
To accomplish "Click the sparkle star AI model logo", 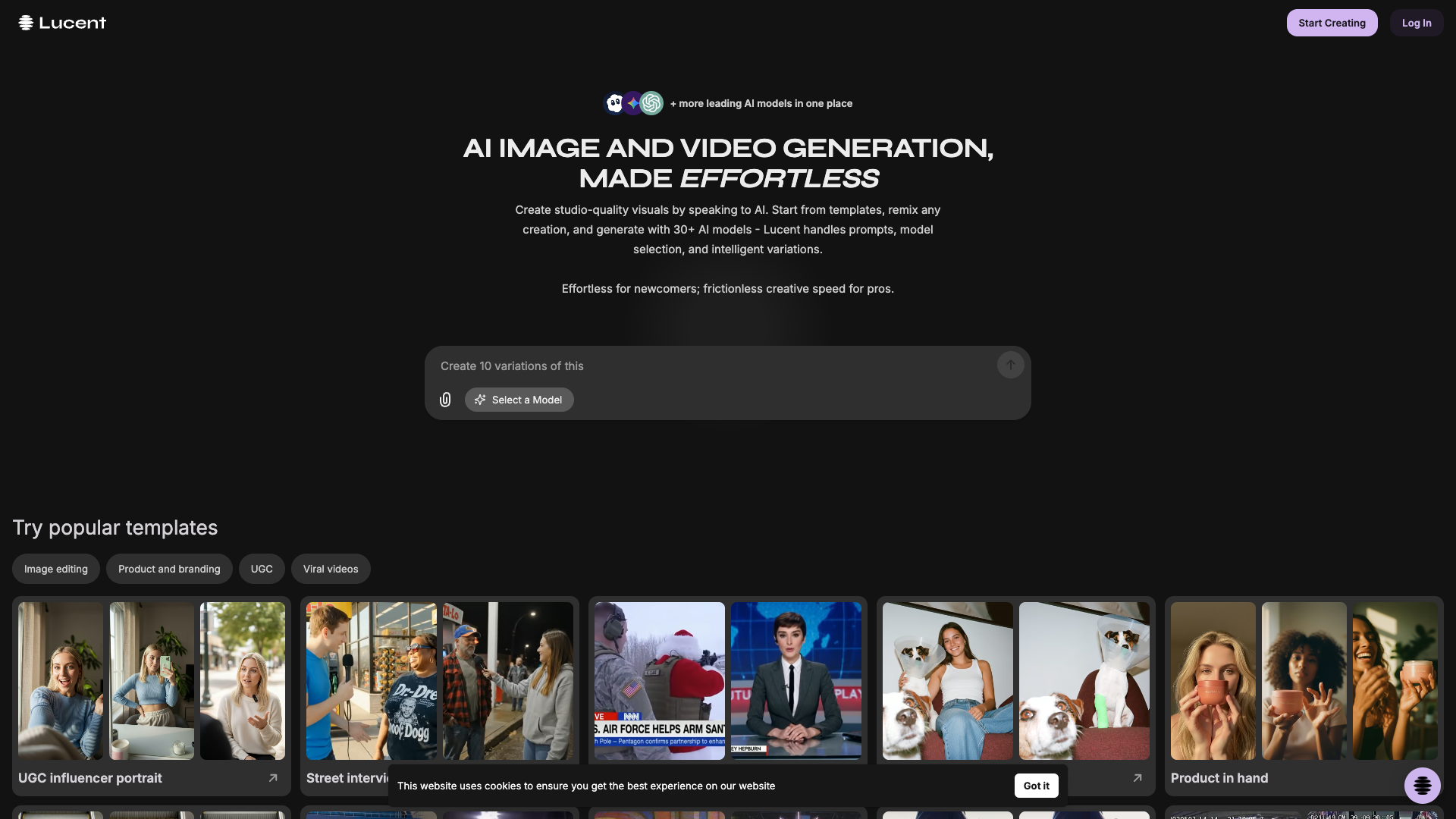I will pyautogui.click(x=633, y=103).
